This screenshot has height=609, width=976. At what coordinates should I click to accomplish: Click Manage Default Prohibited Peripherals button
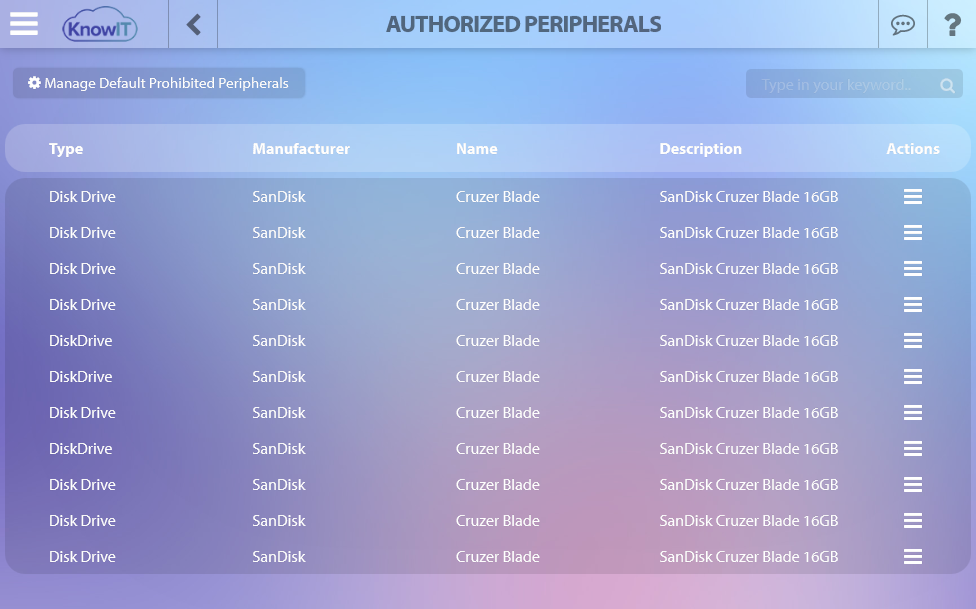159,83
